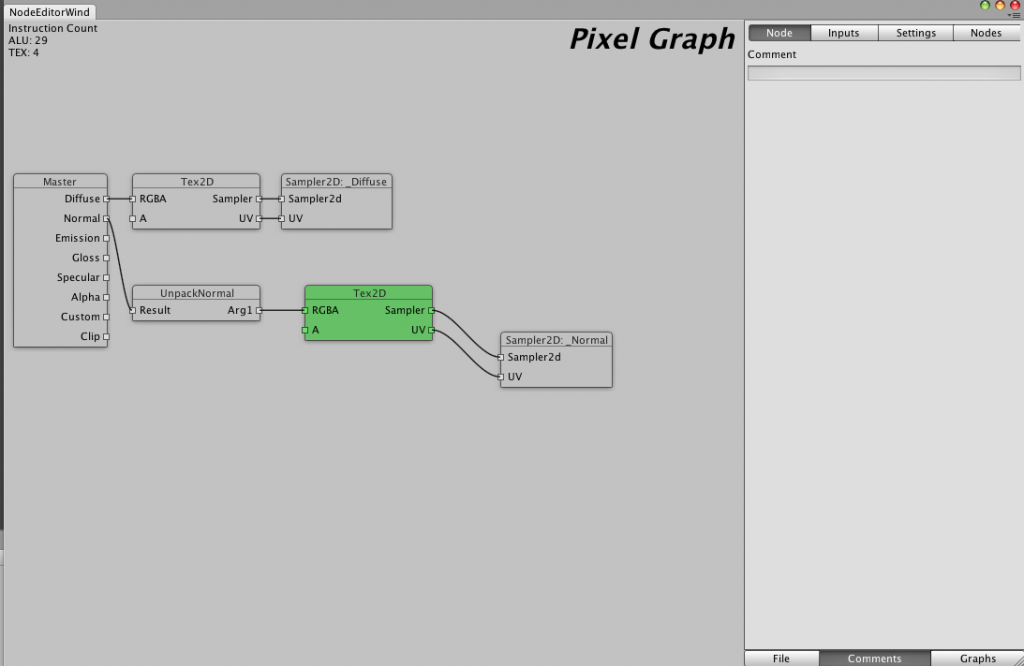Viewport: 1024px width, 666px height.
Task: Click the A output port on the upper Tex2D node
Action: [131, 218]
